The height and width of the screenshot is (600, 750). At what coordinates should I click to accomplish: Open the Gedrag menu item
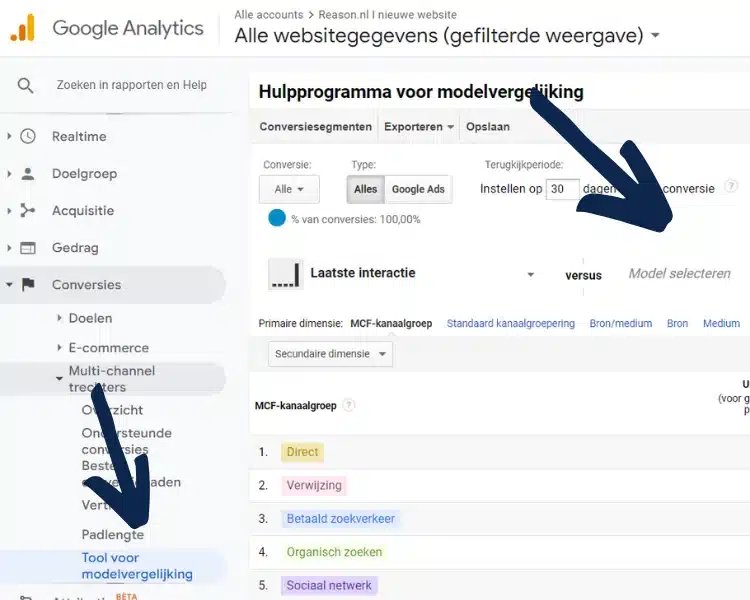coord(76,248)
